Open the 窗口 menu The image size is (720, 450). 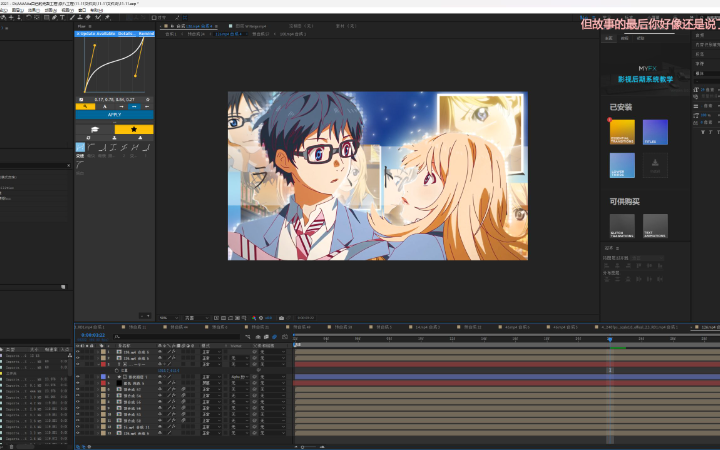[82, 10]
